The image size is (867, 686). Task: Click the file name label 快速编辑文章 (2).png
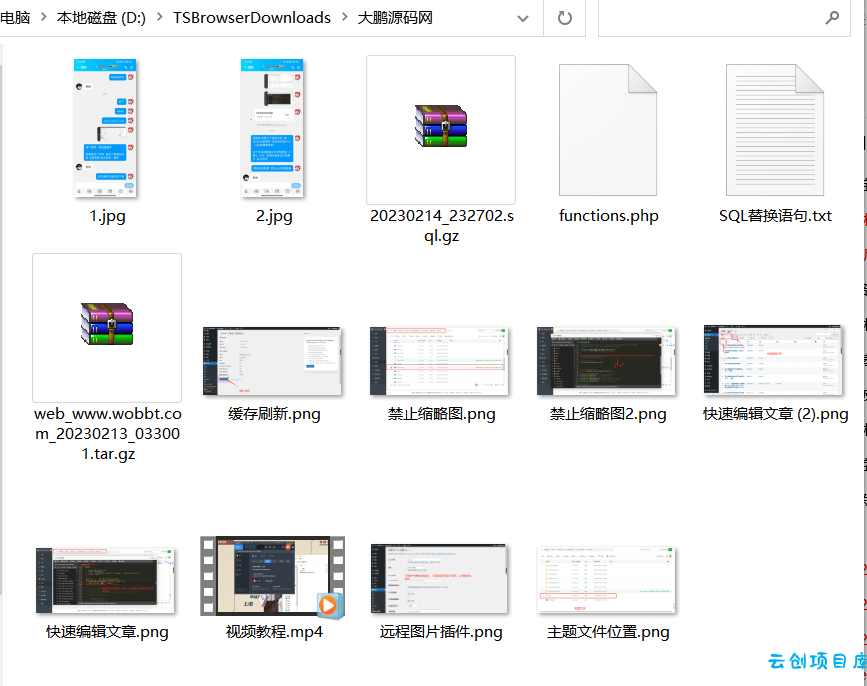pyautogui.click(x=775, y=414)
